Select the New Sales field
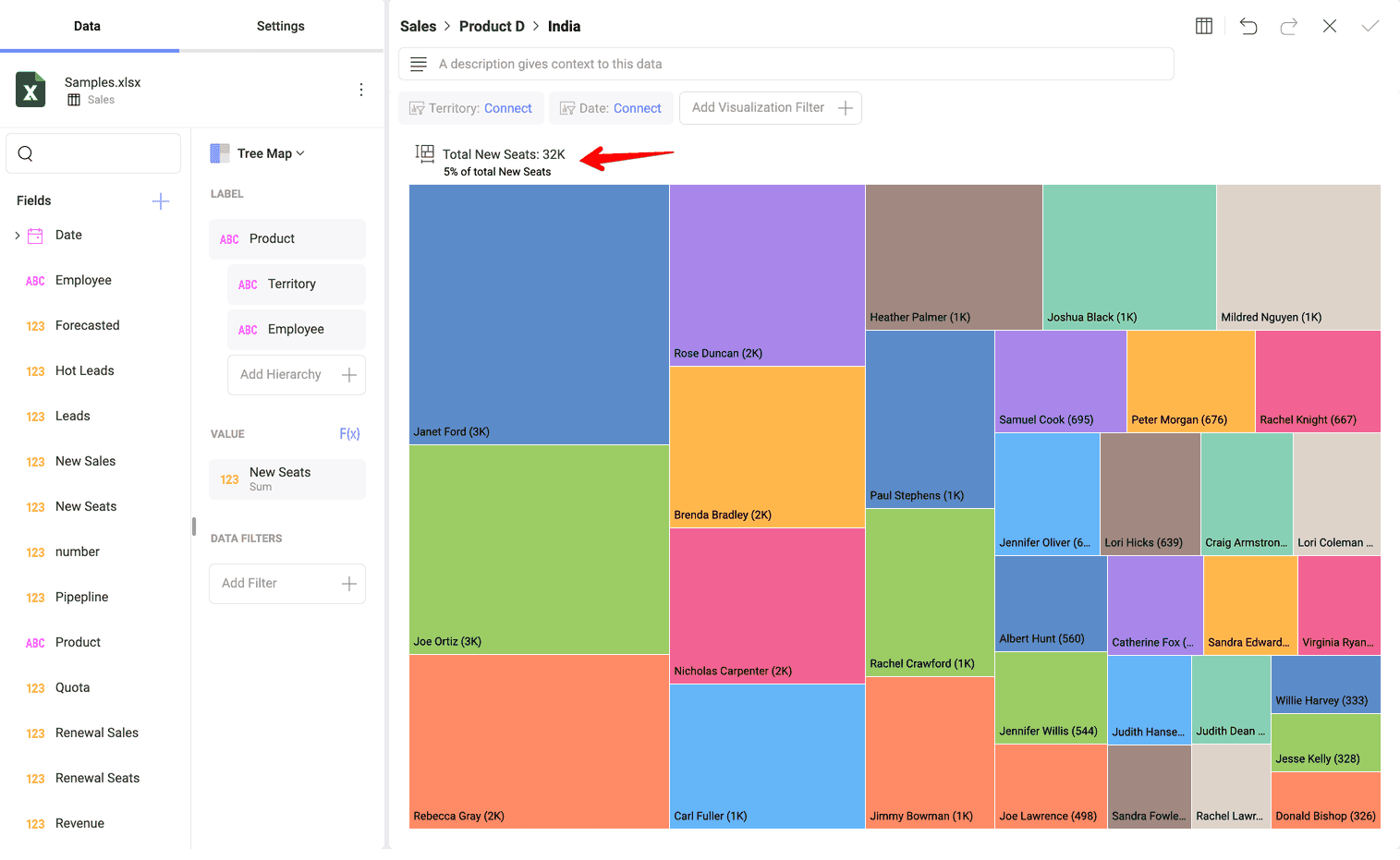The height and width of the screenshot is (860, 1400). pyautogui.click(x=85, y=461)
